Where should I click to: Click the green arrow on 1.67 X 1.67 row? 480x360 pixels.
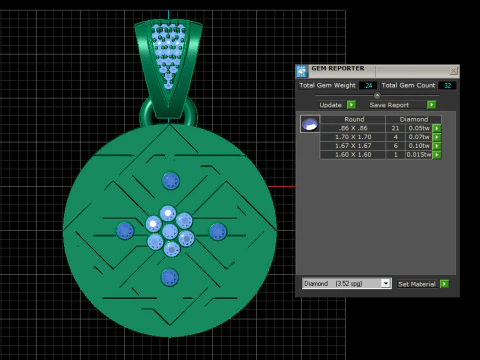(437, 146)
